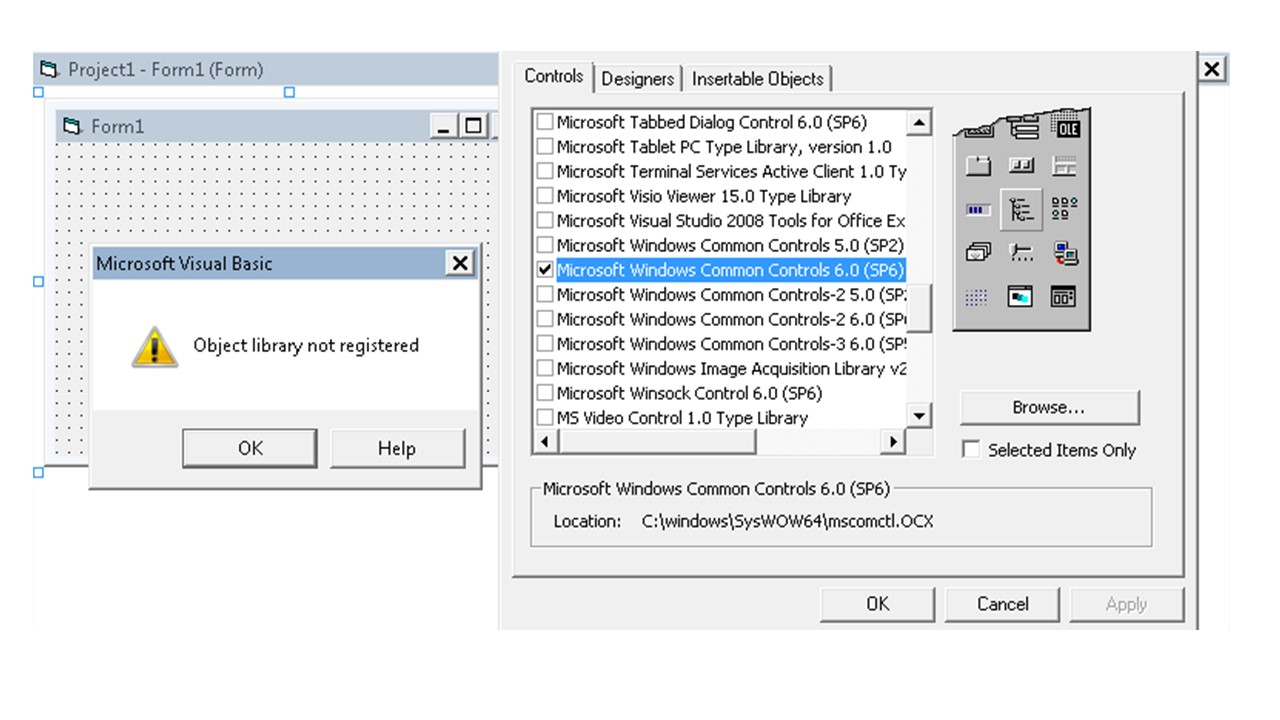The width and height of the screenshot is (1280, 720).
Task: Close the Components dialog with X
Action: tap(1211, 69)
